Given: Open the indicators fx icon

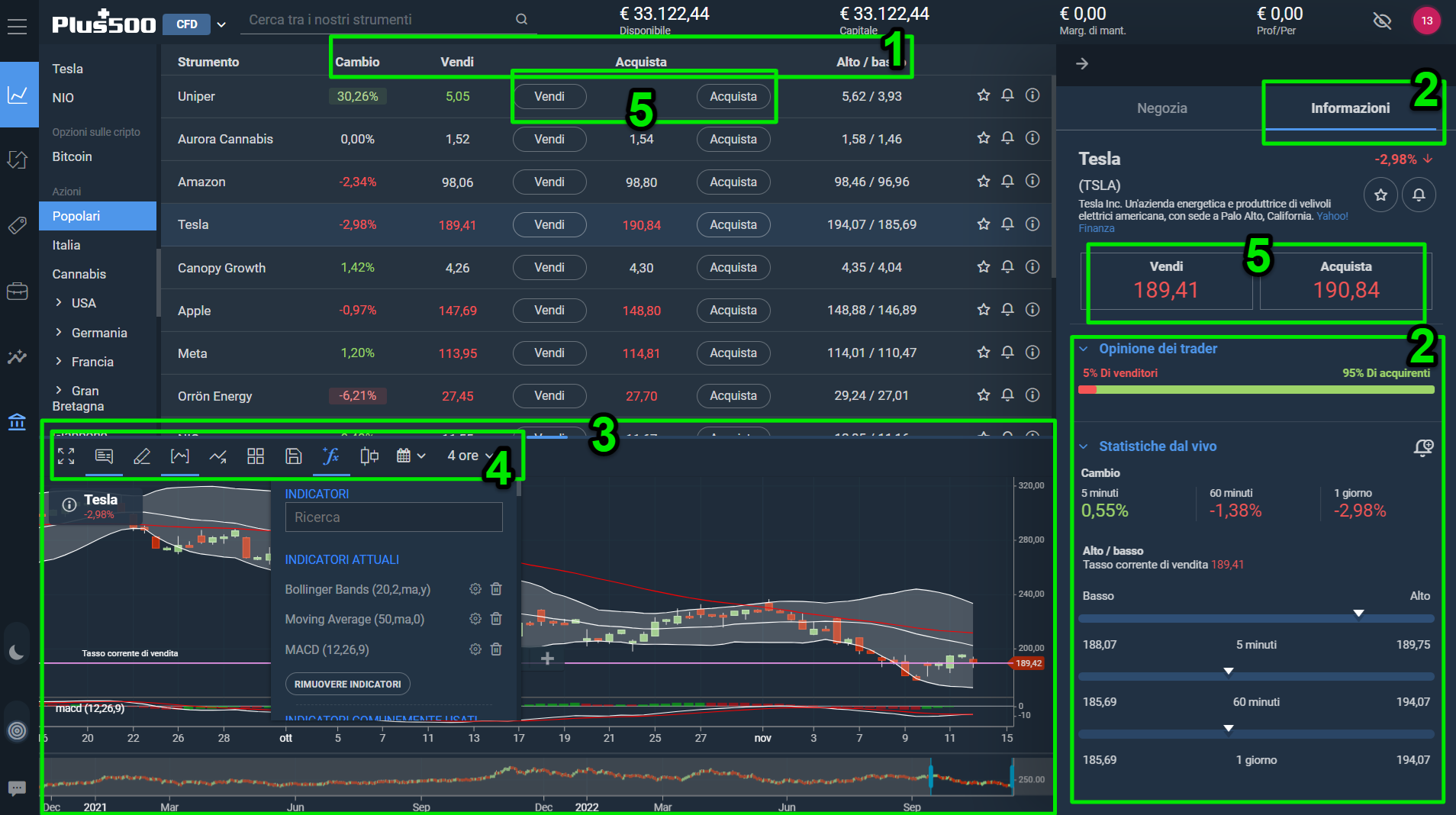Looking at the screenshot, I should pos(330,456).
